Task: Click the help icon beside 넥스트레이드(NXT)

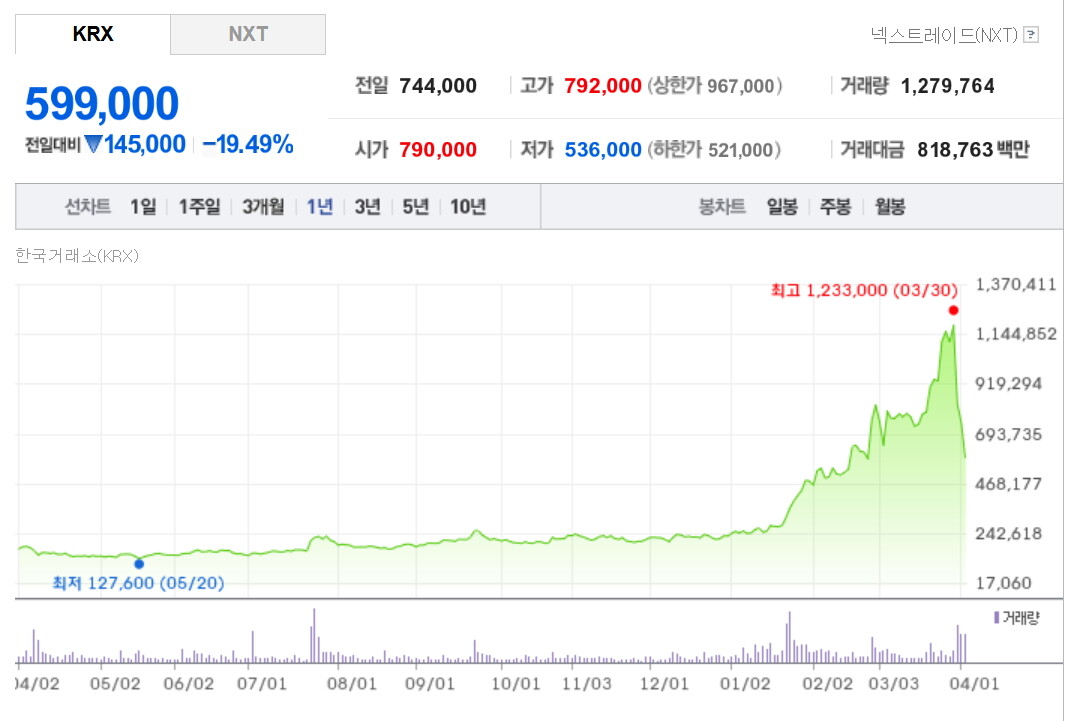Action: (1031, 35)
